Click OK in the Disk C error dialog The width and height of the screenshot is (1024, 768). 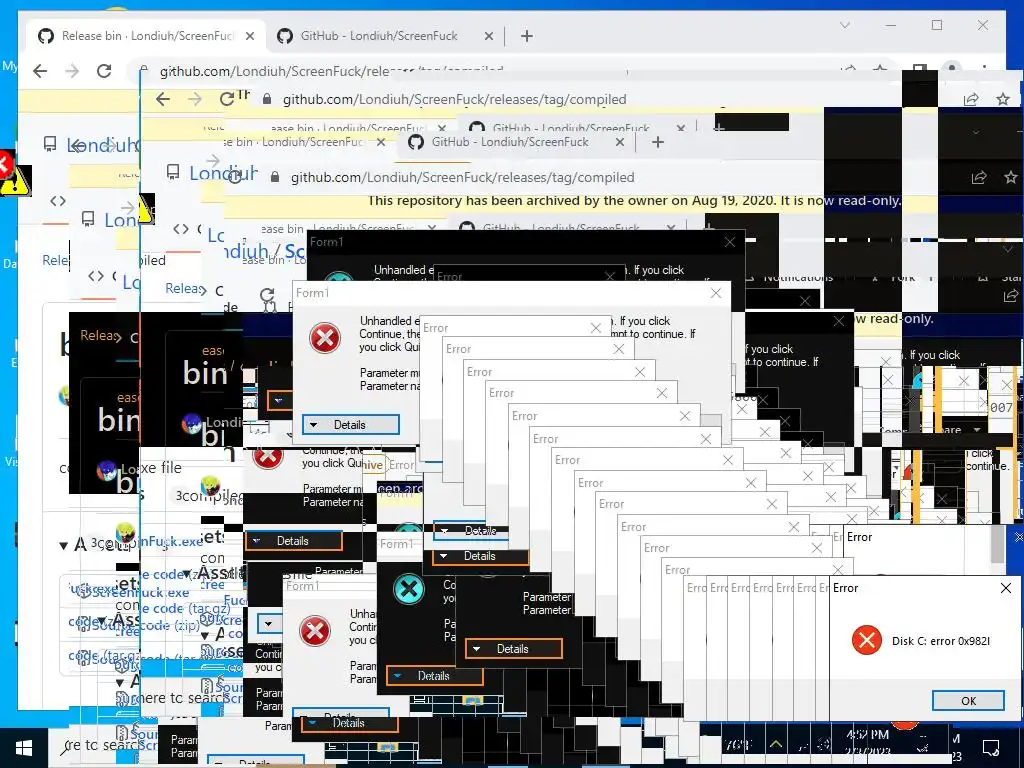pos(968,701)
